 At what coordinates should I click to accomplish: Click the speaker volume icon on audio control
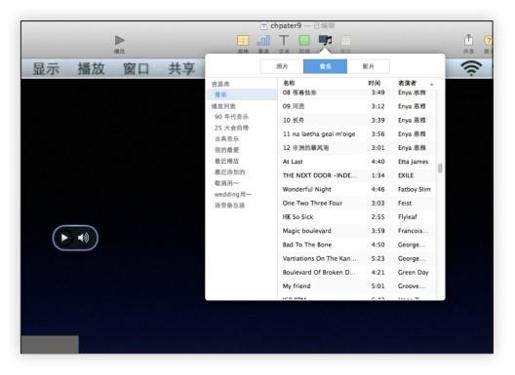pyautogui.click(x=83, y=238)
